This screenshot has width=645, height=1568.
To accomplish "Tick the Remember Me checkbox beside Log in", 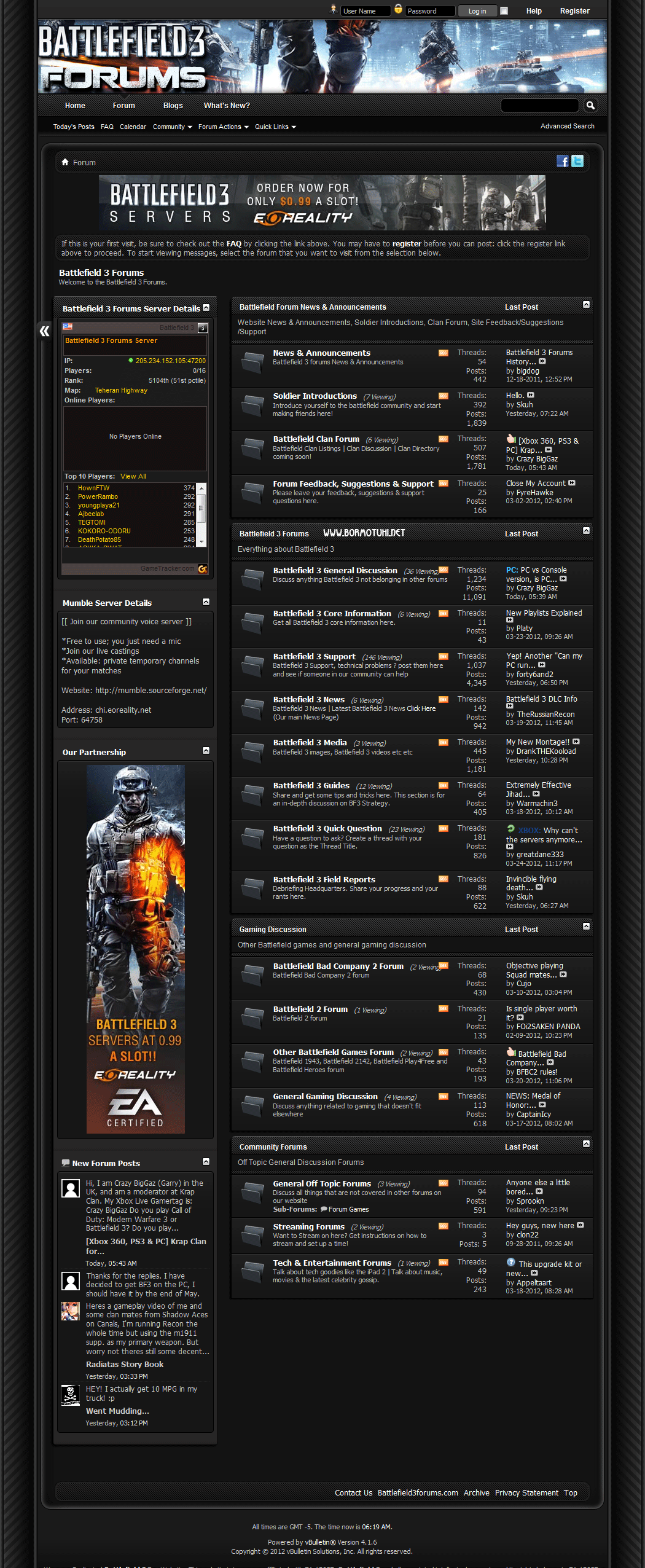I will click(x=504, y=10).
